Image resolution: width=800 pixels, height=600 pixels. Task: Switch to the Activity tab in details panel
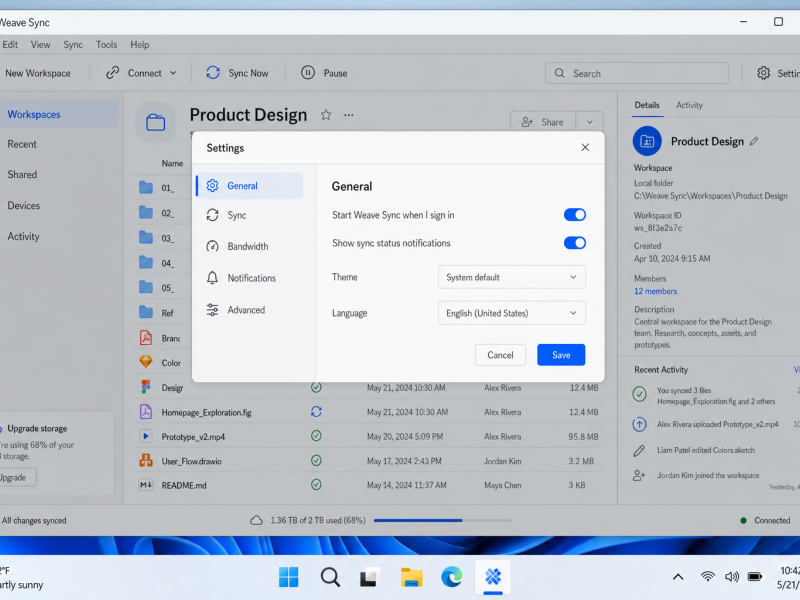[x=689, y=105]
